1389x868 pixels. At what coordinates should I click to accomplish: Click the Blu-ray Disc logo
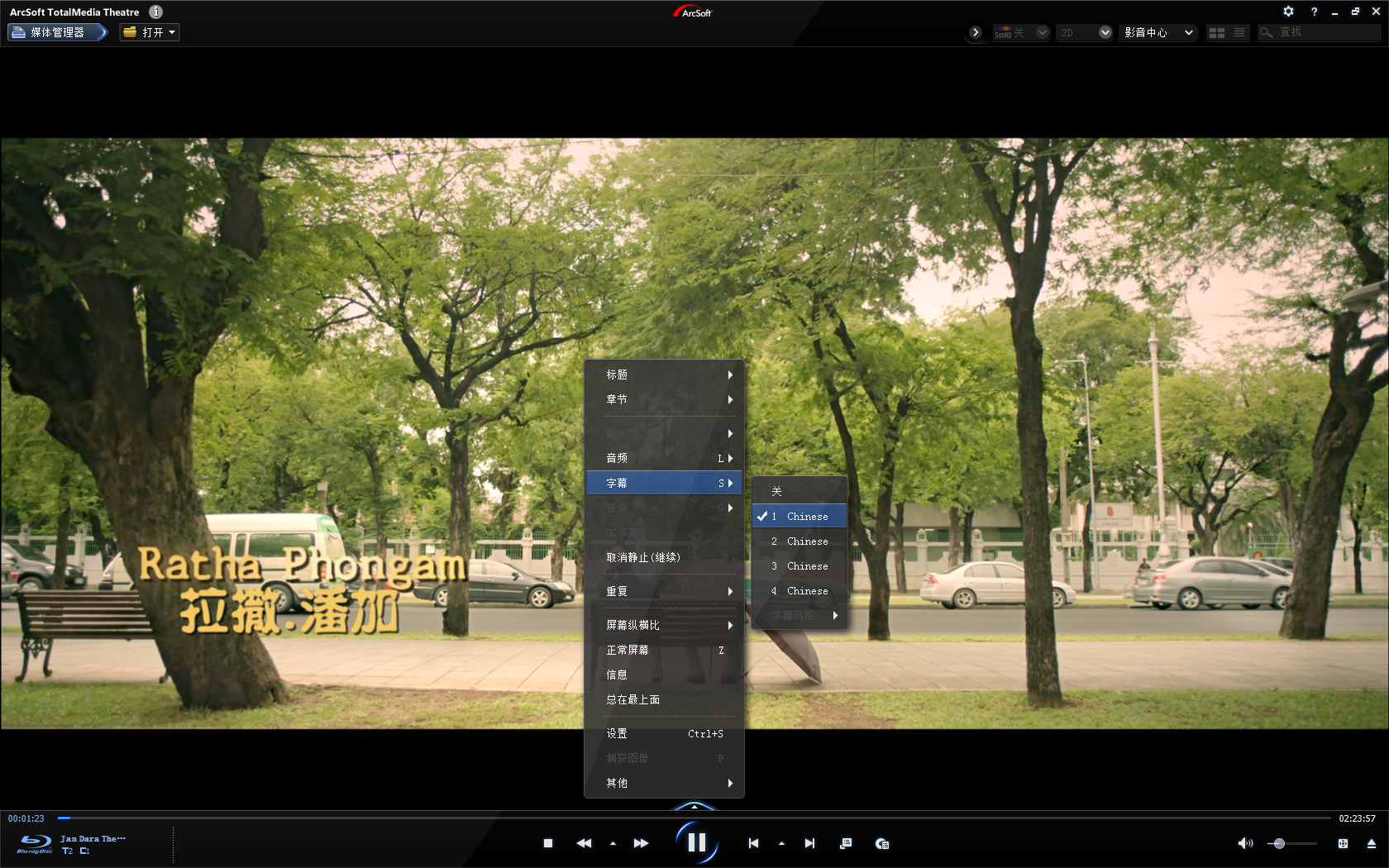(35, 844)
